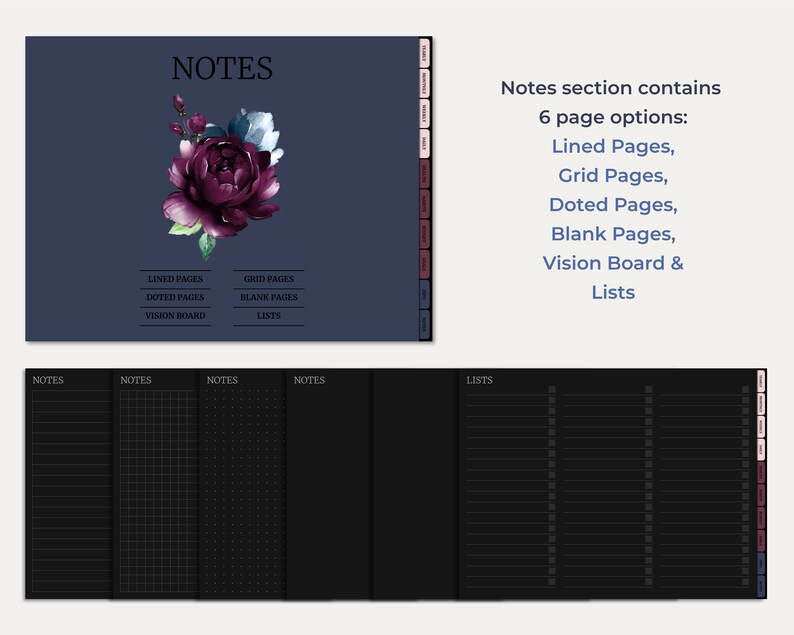Click the 'Lined Pages,' description text
Image resolution: width=794 pixels, height=635 pixels.
tap(613, 146)
